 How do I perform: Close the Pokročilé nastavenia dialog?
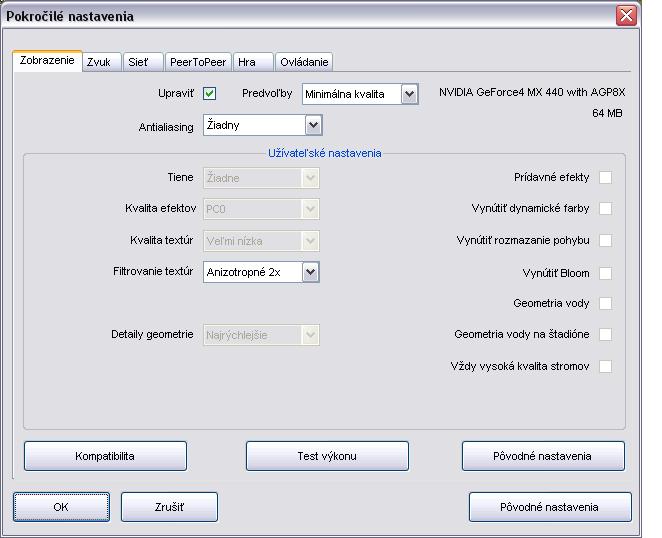click(626, 16)
